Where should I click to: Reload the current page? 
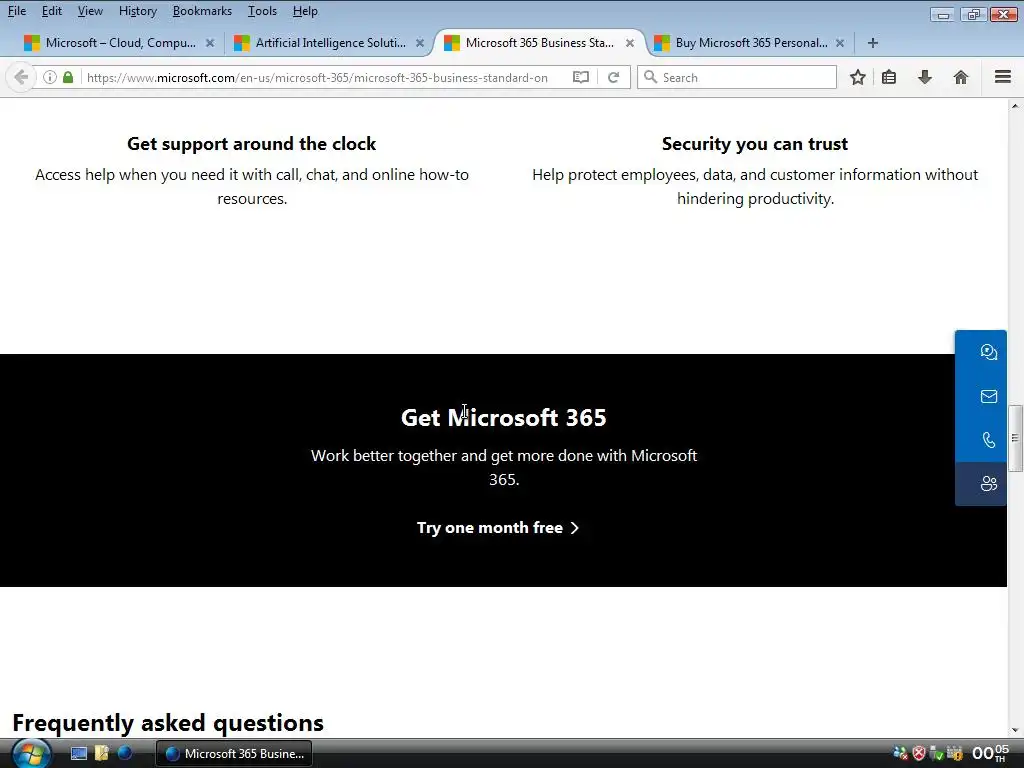pos(613,77)
